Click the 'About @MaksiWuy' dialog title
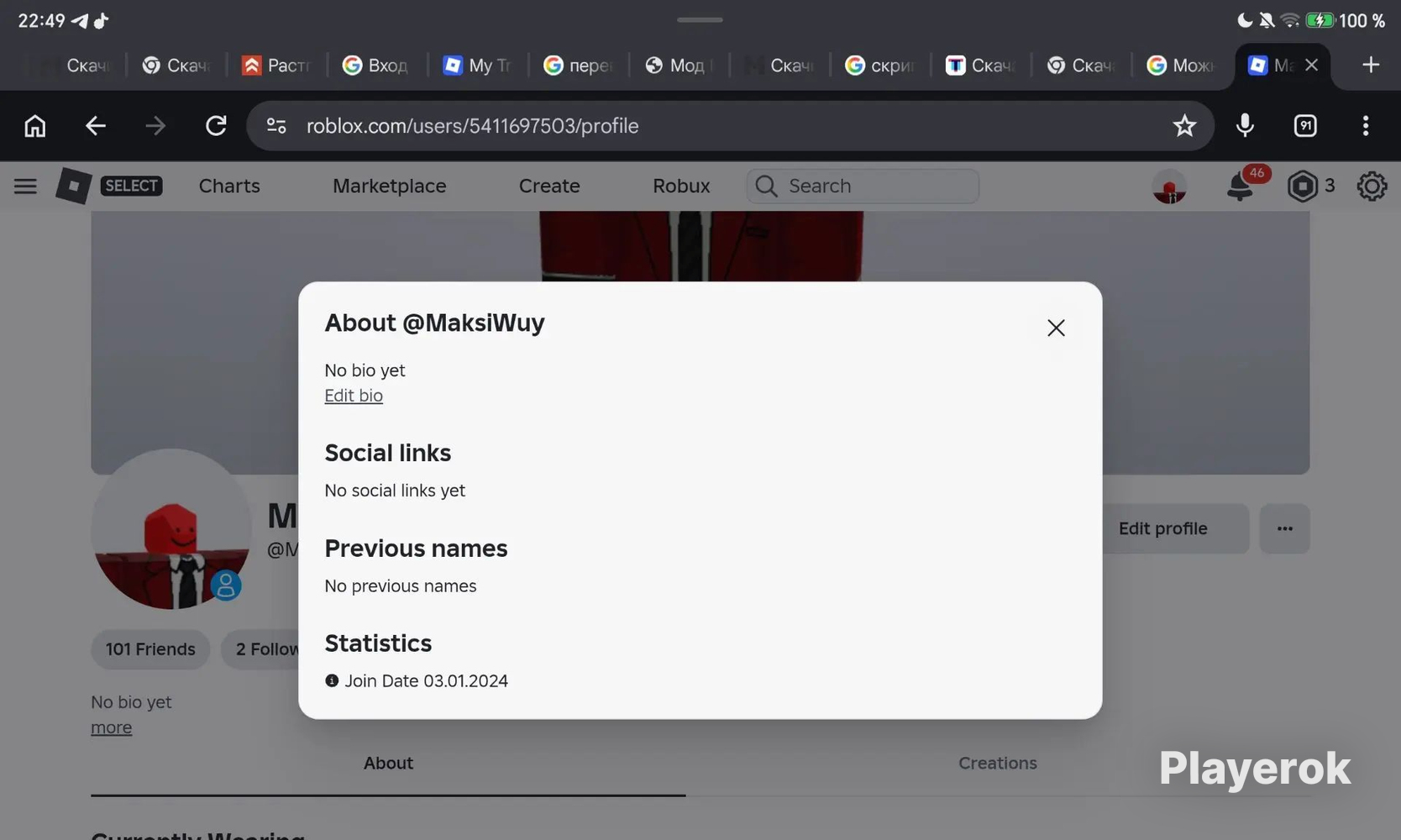Screen dimensions: 1401x840 click(x=434, y=323)
